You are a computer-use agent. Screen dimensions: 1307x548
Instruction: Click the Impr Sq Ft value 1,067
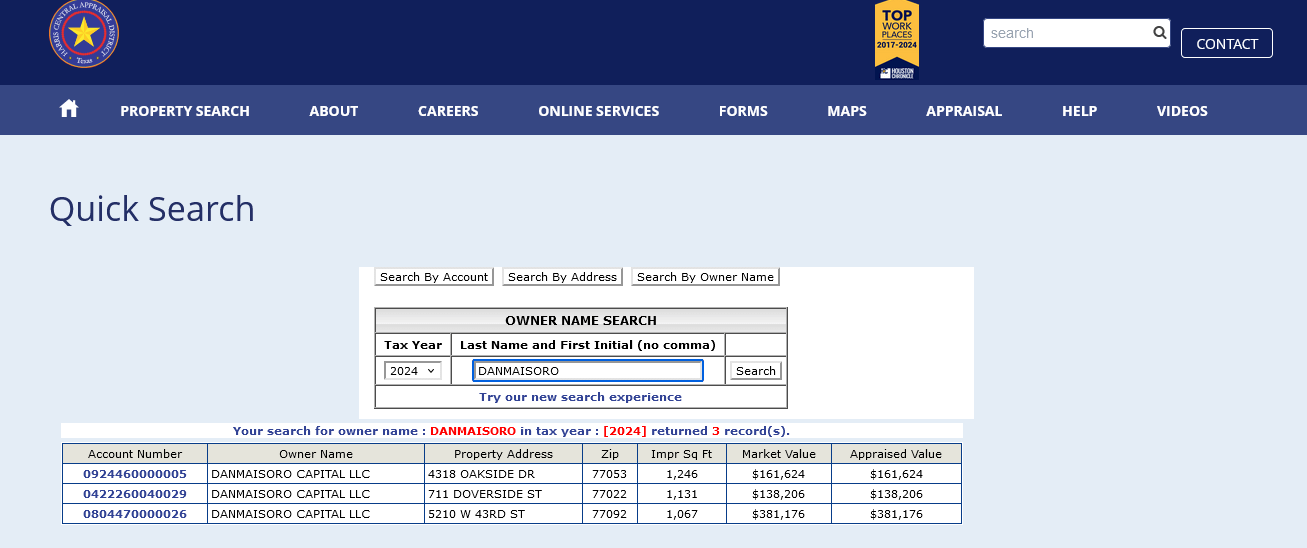click(x=681, y=514)
